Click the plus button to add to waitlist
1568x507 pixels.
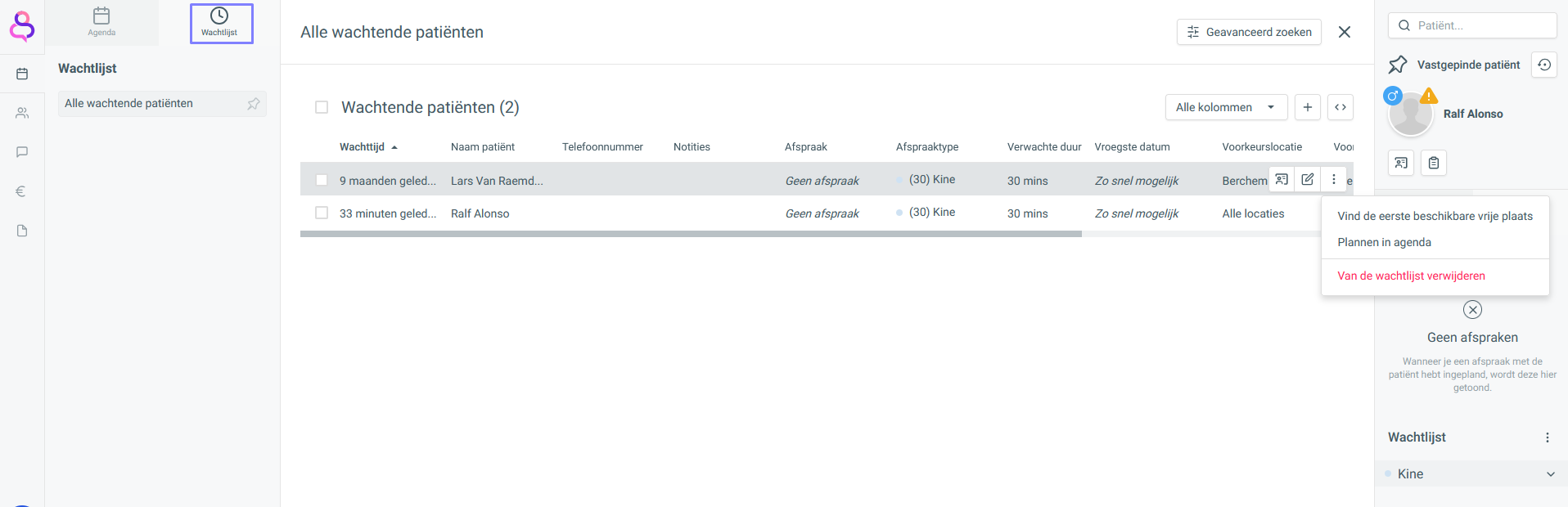[1308, 107]
